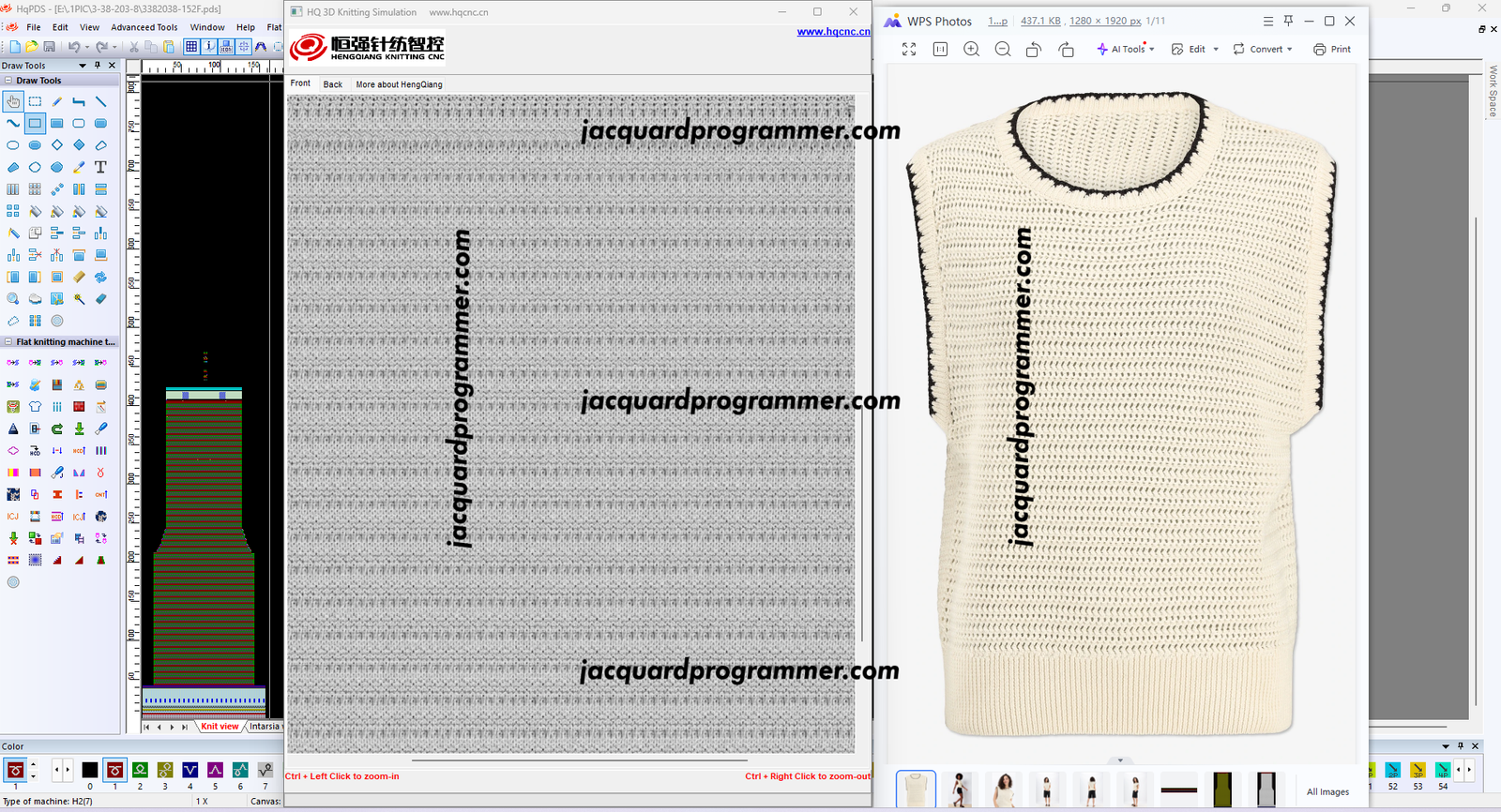Viewport: 1501px width, 812px height.
Task: Select the green color swatch number 2
Action: [140, 771]
